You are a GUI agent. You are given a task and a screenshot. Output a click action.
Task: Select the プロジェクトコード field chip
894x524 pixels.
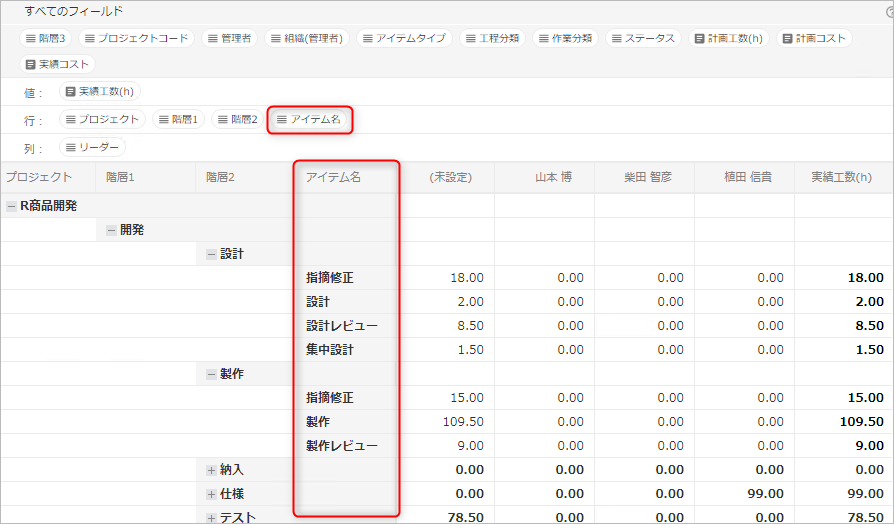135,38
